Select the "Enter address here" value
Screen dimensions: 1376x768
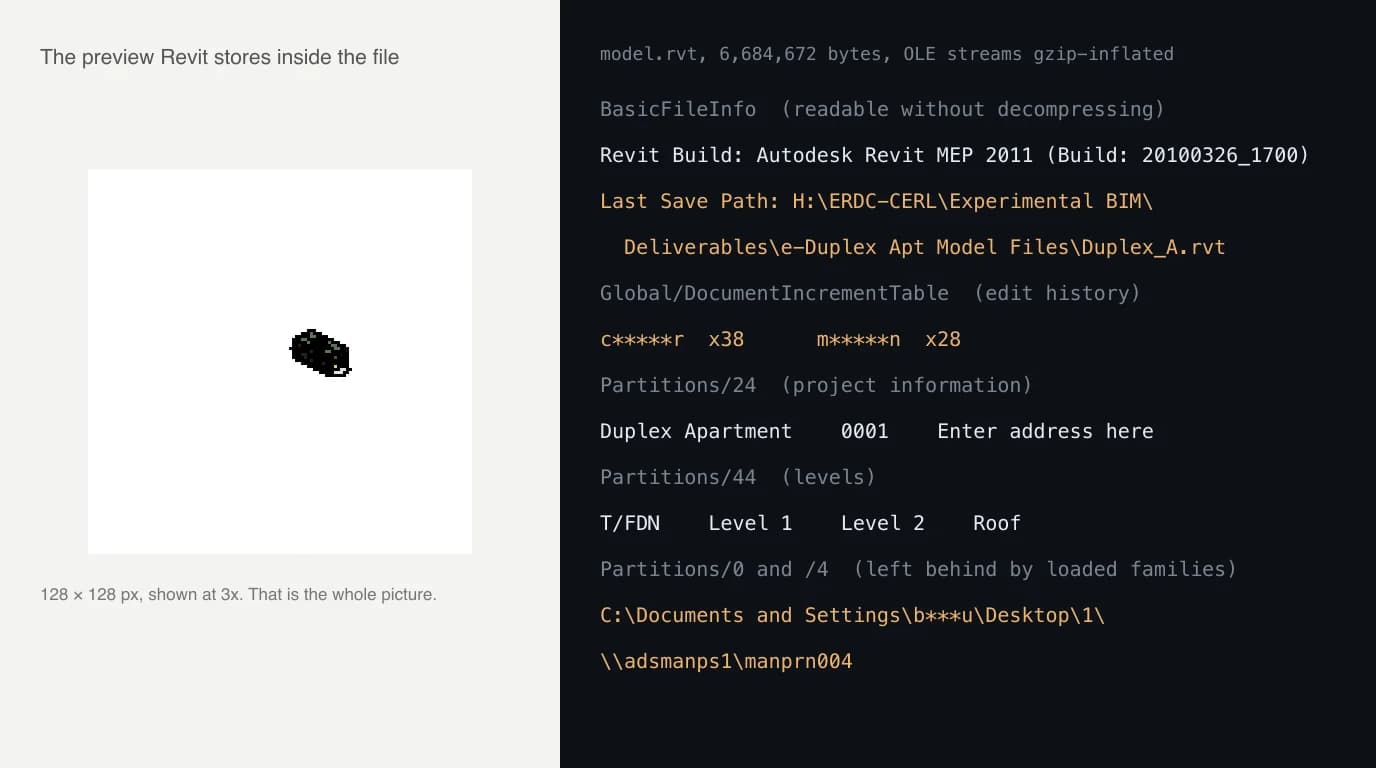[1045, 431]
